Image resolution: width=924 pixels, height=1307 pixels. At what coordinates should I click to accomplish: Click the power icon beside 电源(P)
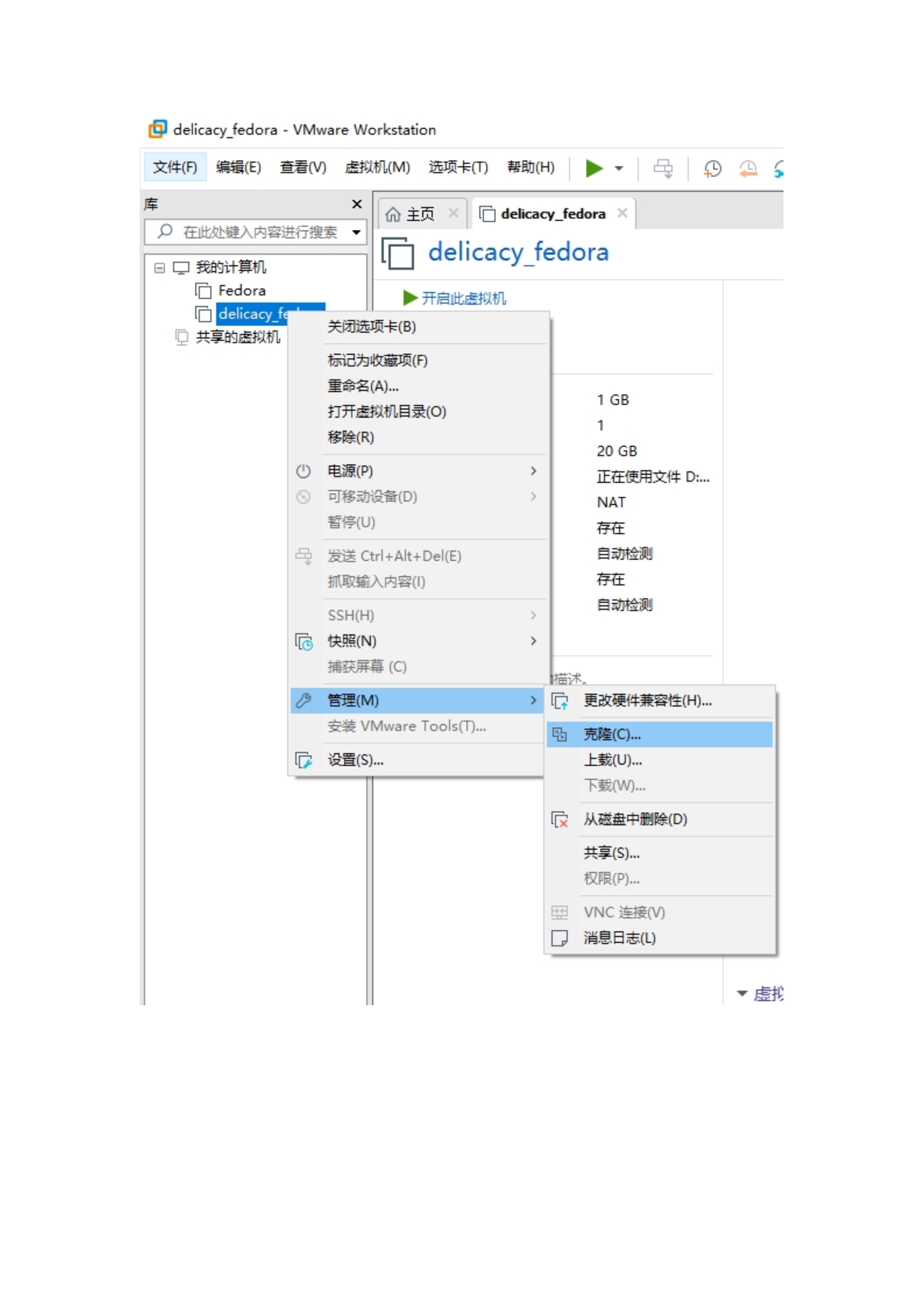click(303, 471)
